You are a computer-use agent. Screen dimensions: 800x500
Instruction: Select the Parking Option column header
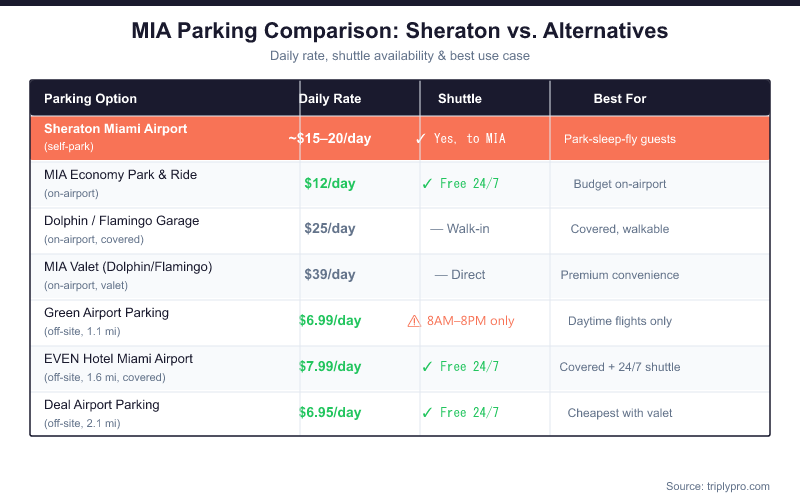point(91,99)
